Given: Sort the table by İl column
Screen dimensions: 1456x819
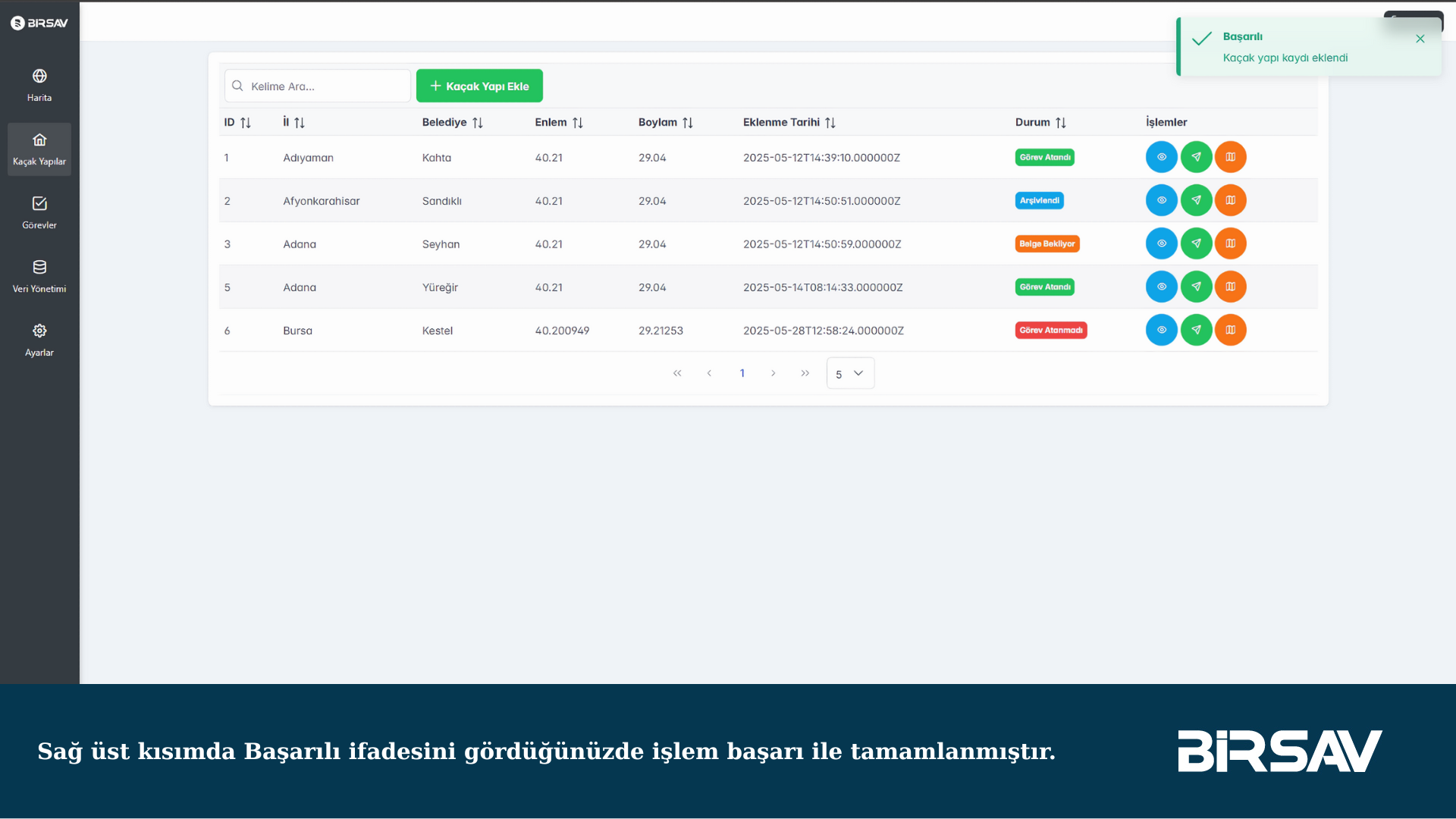Looking at the screenshot, I should [294, 122].
